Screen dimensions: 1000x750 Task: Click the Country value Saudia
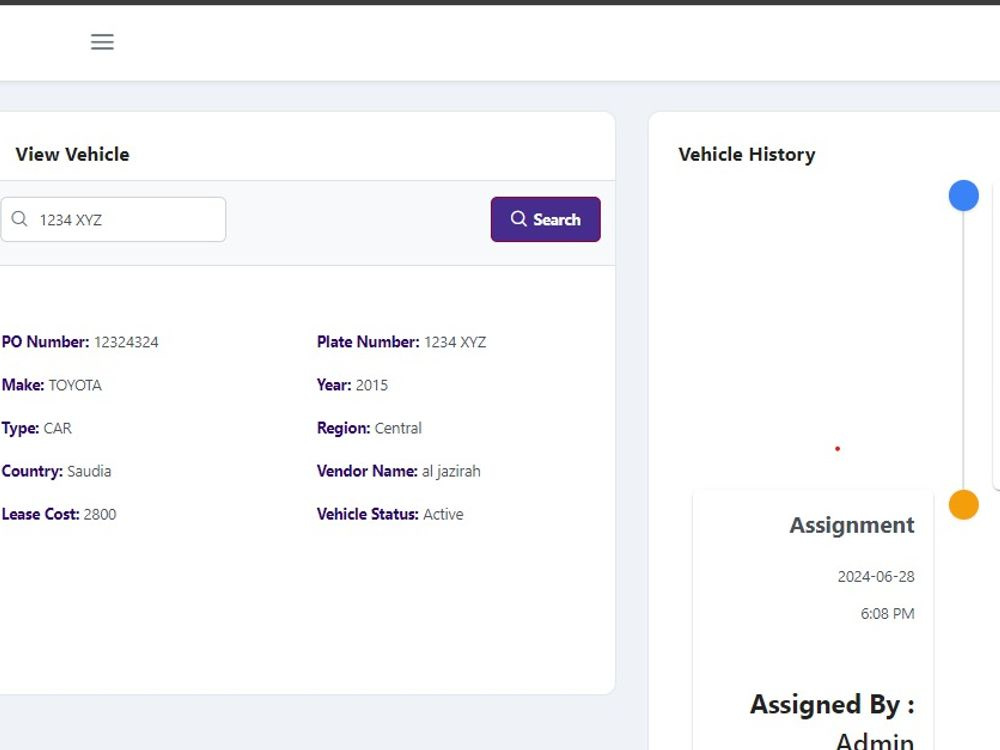pos(89,471)
